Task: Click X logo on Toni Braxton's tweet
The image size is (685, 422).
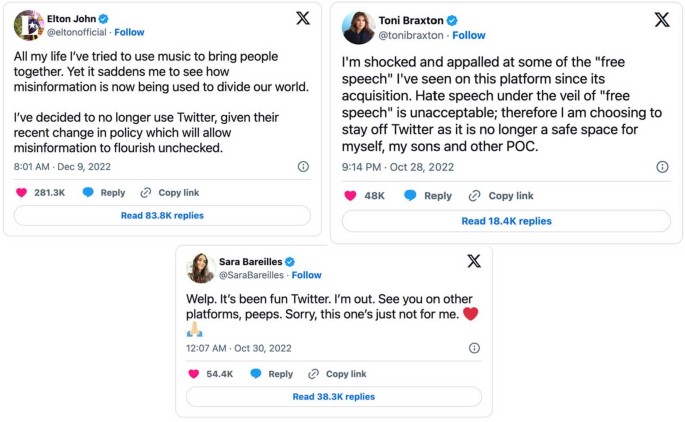Action: click(661, 20)
